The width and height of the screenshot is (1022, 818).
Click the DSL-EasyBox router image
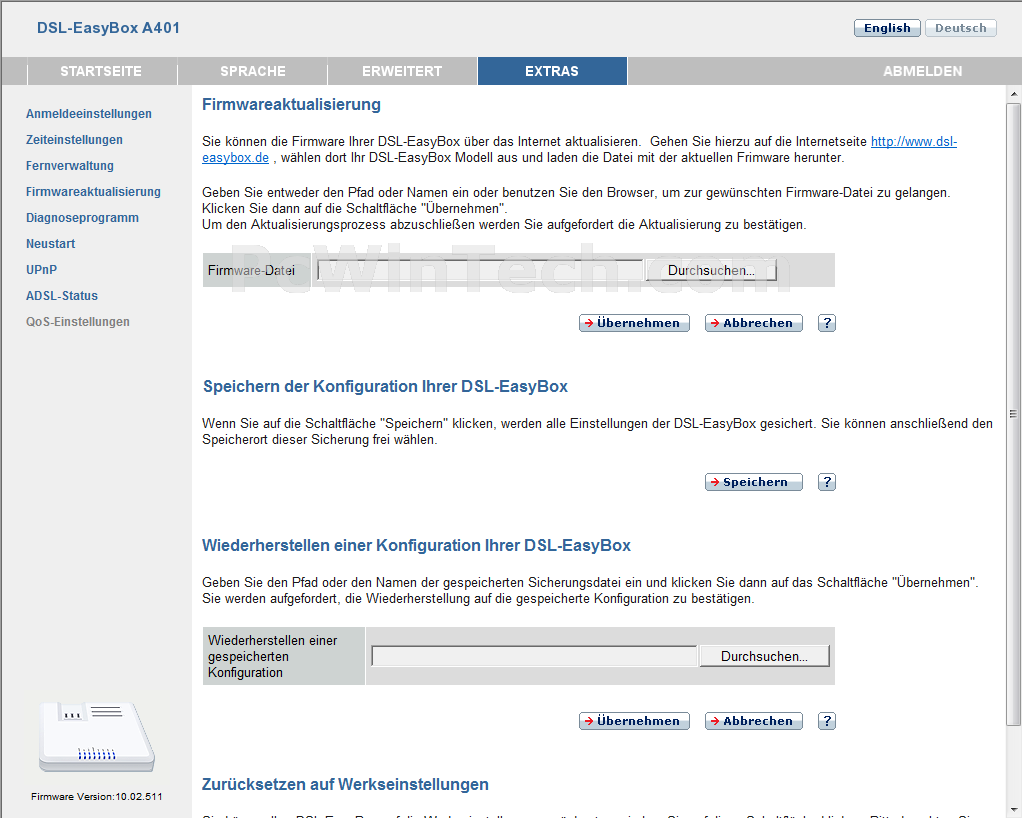(x=96, y=737)
